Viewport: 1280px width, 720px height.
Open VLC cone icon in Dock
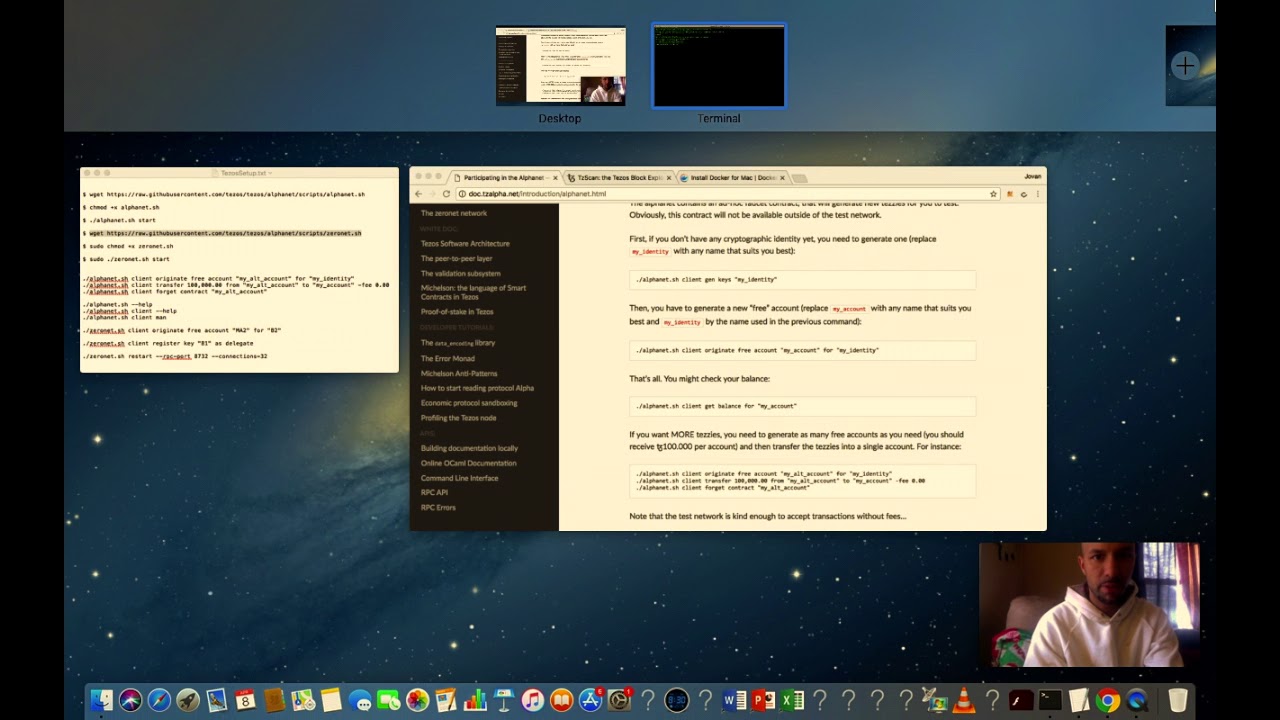(964, 701)
